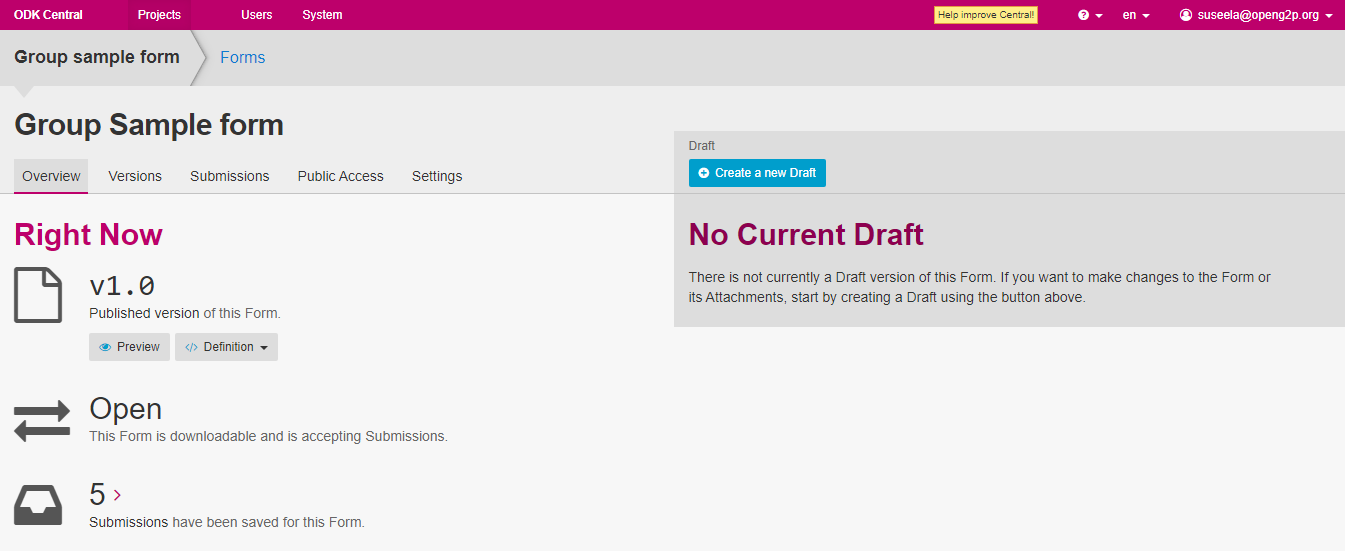This screenshot has height=551, width=1345.
Task: Click the exchange arrows icon beside Open
Action: pyautogui.click(x=42, y=421)
